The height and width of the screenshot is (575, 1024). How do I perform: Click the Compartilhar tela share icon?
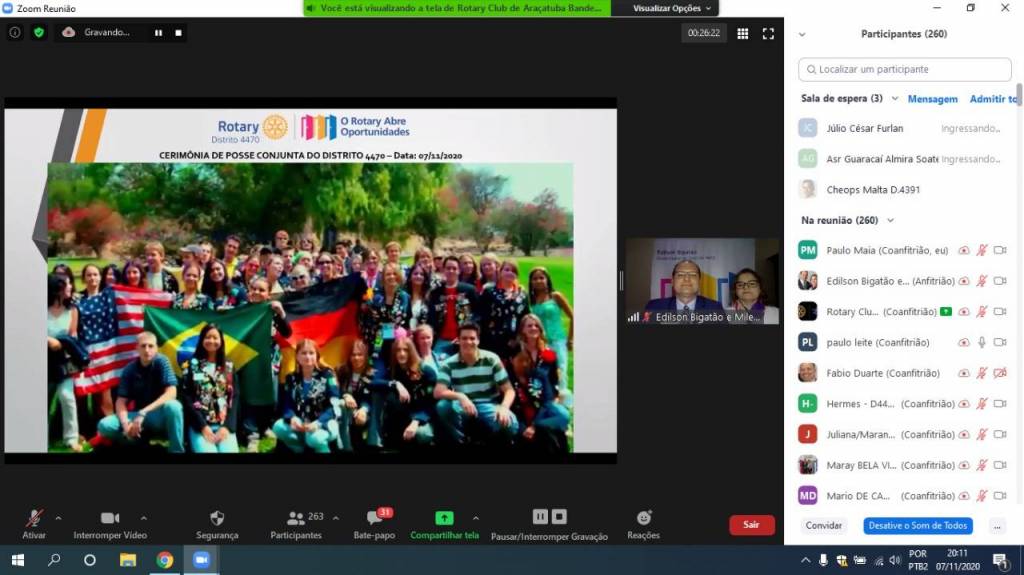click(444, 518)
